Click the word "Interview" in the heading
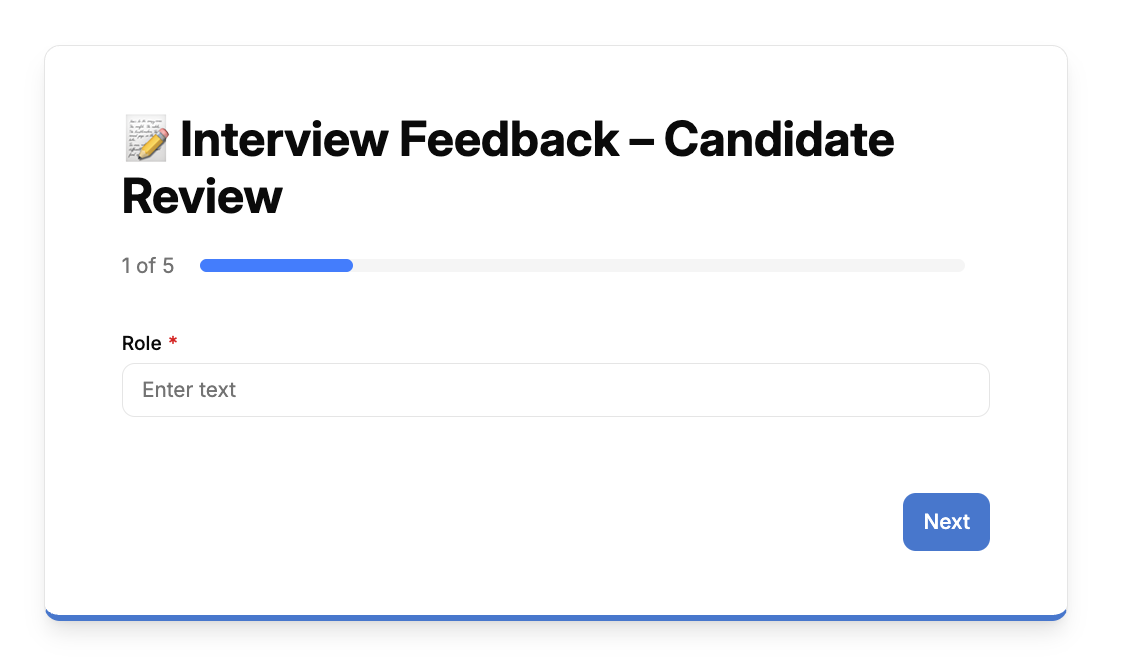The image size is (1126, 666). [284, 139]
